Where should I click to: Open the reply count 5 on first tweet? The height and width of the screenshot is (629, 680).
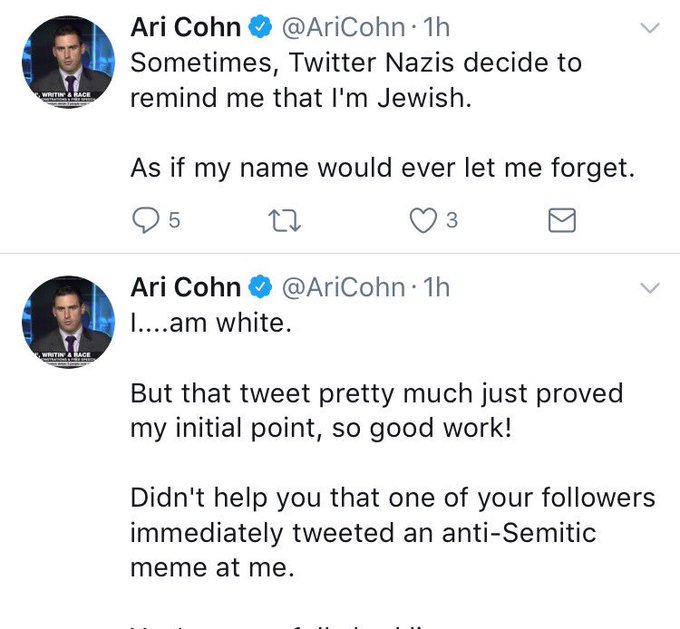click(174, 220)
